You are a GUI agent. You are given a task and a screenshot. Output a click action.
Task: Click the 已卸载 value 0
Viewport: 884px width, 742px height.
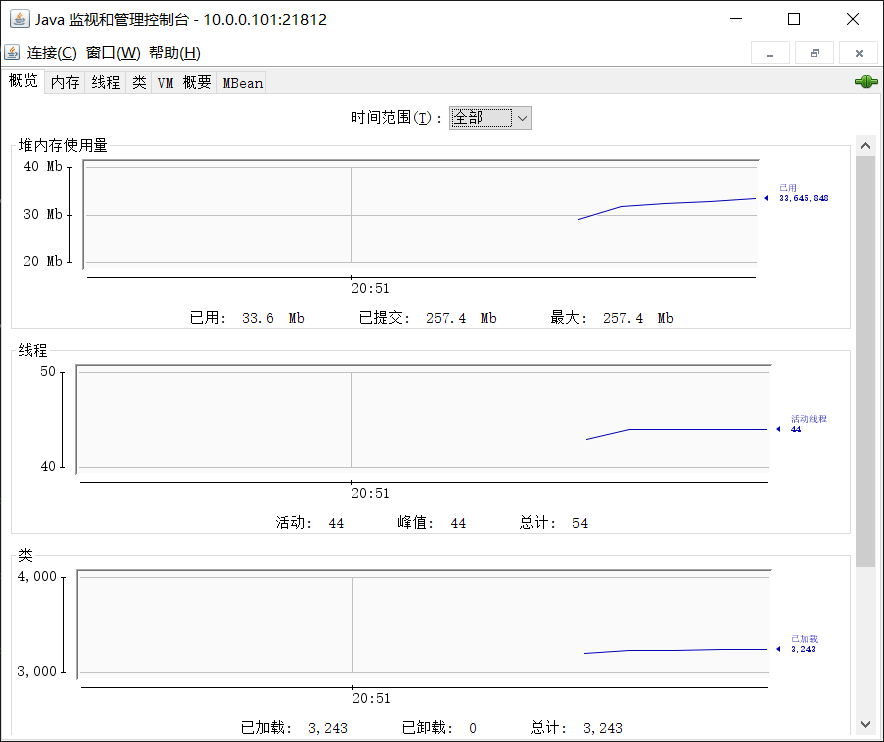pyautogui.click(x=473, y=728)
